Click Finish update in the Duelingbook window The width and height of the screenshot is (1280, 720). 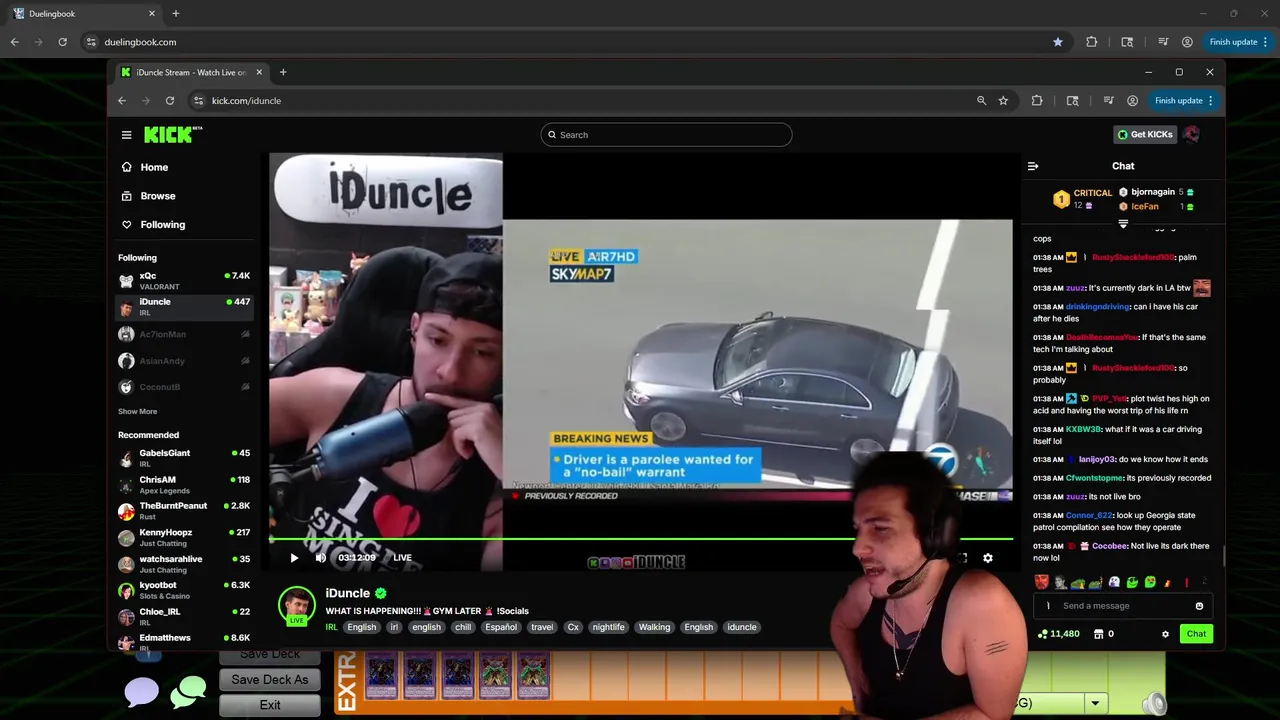(x=1239, y=42)
